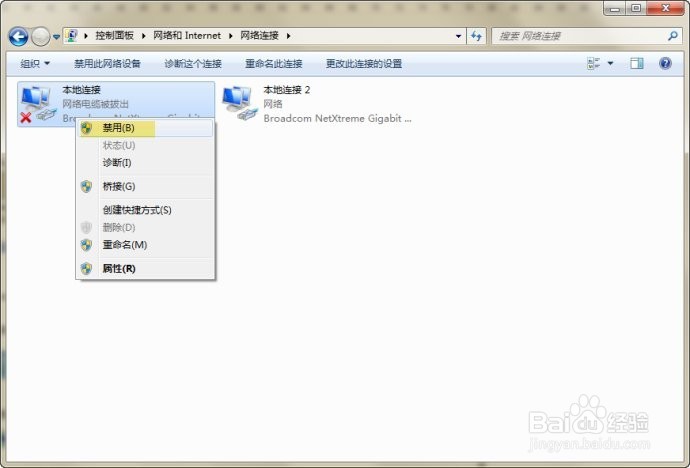Choose 禁用(B) from the context menu
This screenshot has height=468, width=690.
146,128
